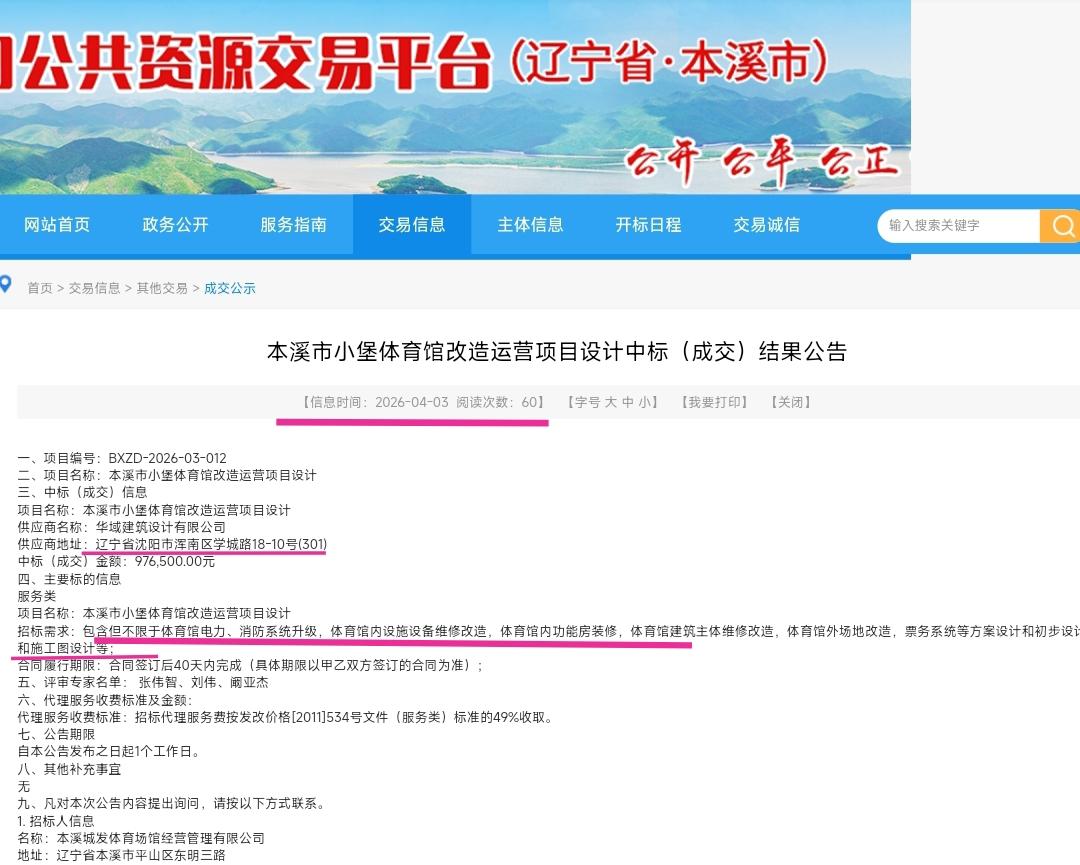Screen dimensions: 1080x865
Task: Click the 首页 breadcrumb link
Action: point(38,287)
